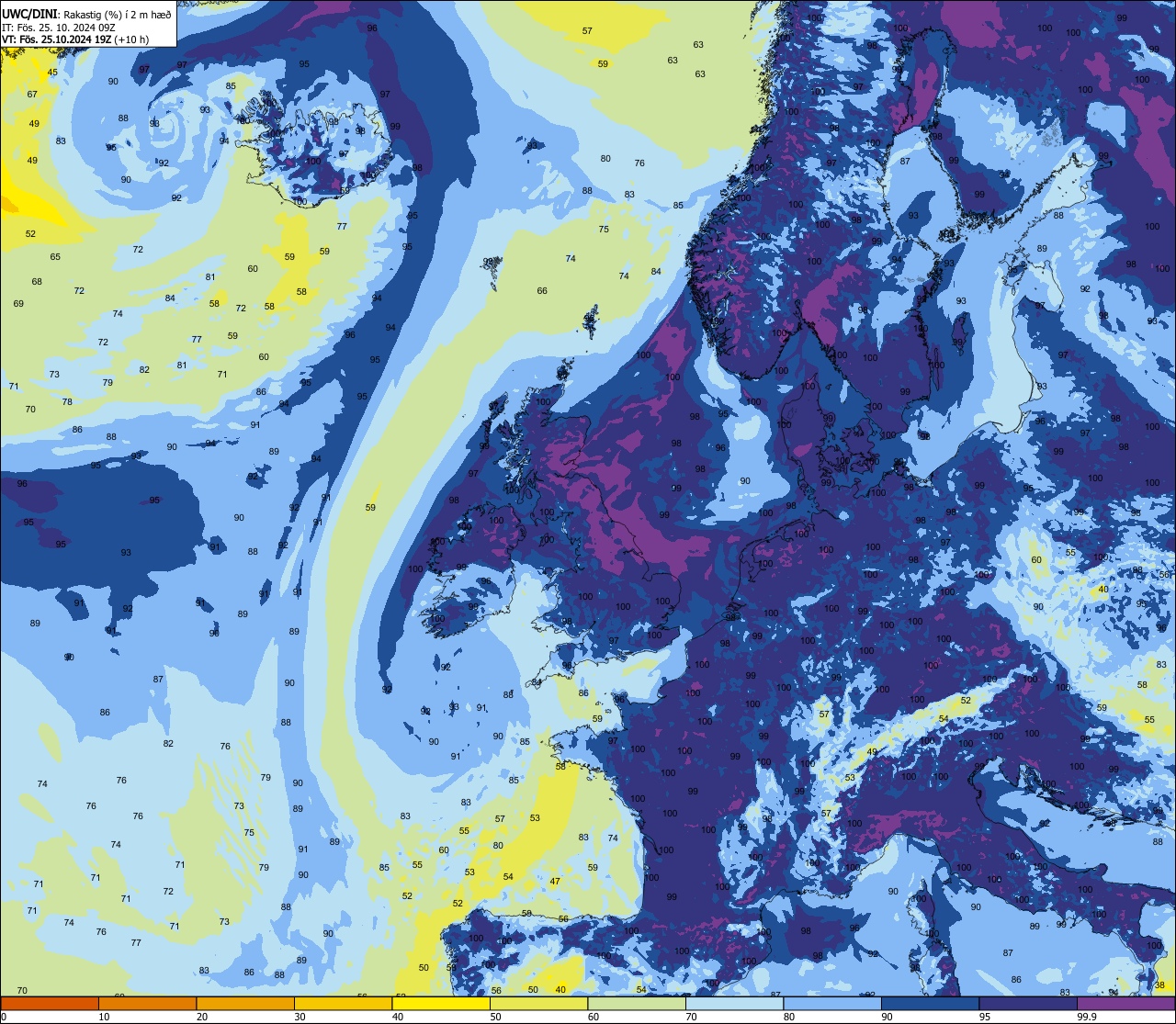Pick the legend segment between 50 and 60
The height and width of the screenshot is (1024, 1176).
click(538, 1003)
